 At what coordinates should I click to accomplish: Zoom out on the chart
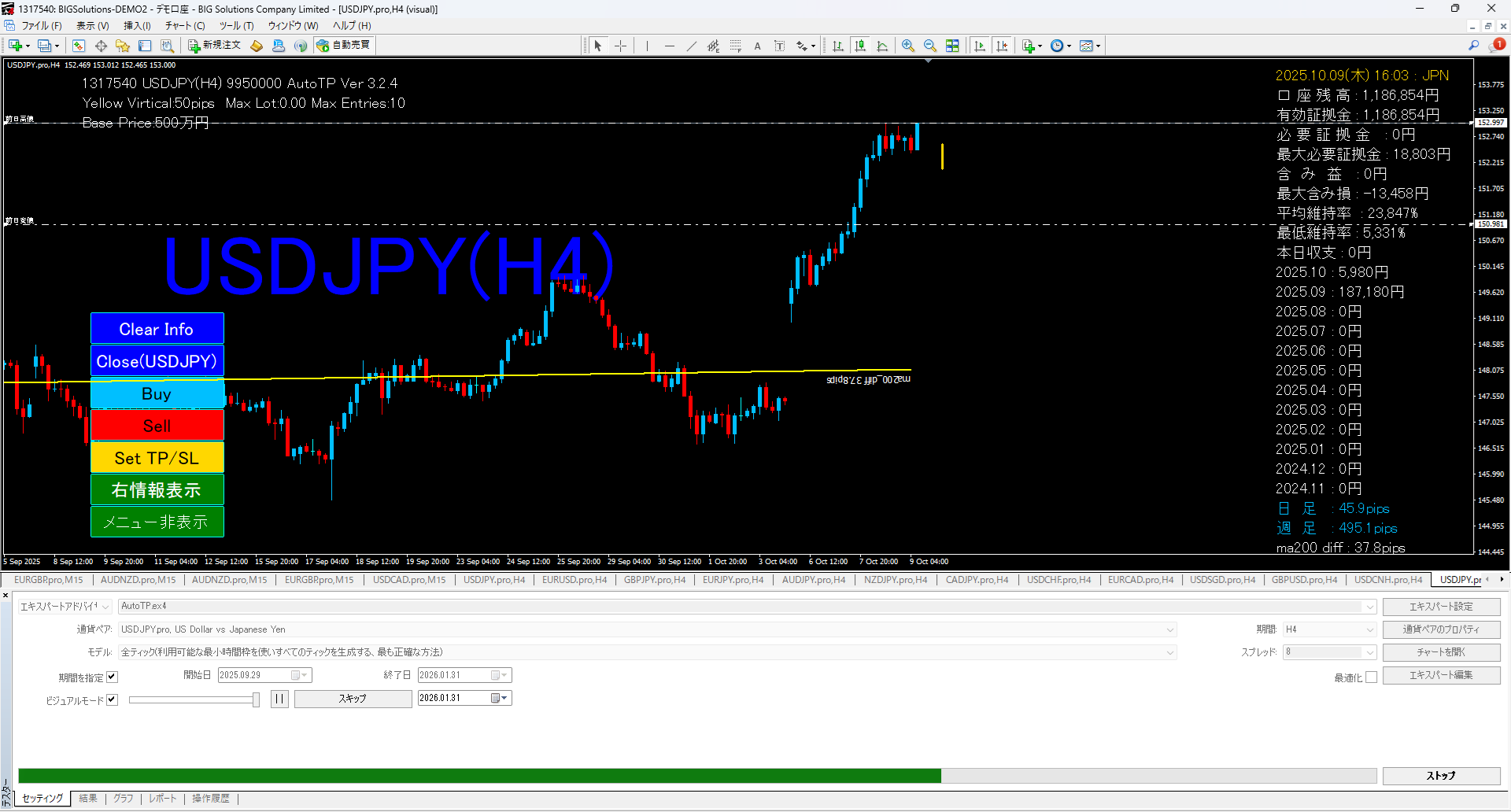[x=930, y=46]
